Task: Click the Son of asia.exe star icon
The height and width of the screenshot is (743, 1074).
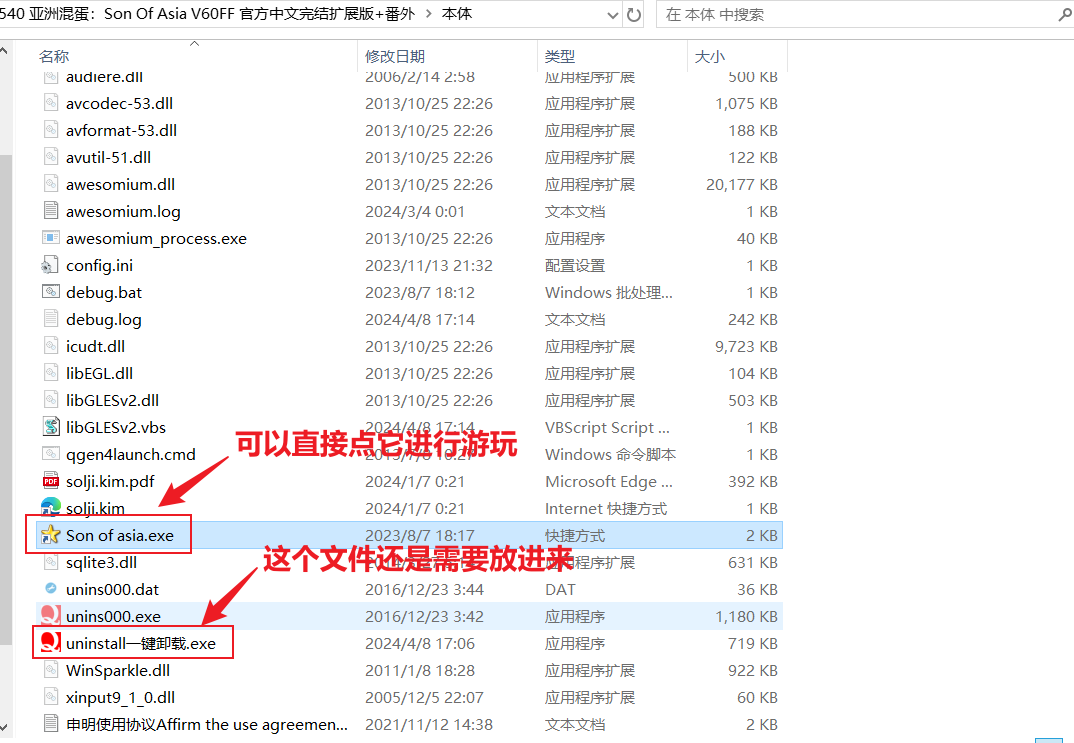Action: pos(51,535)
